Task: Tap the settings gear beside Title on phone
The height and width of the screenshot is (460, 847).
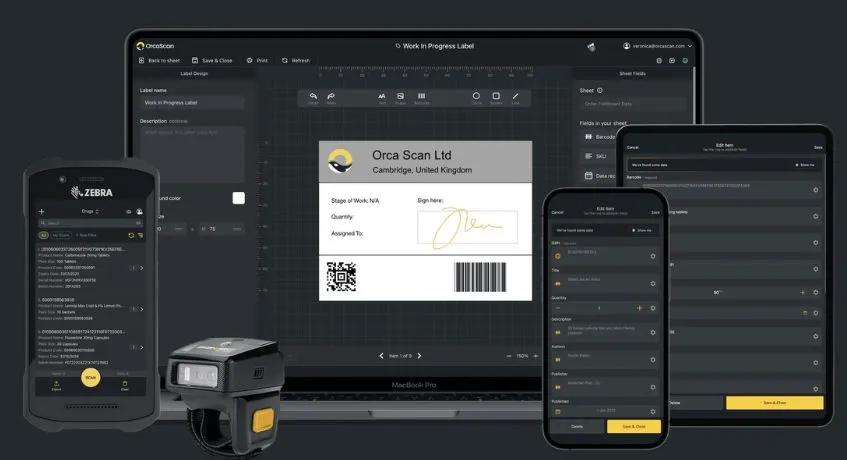Action: point(653,283)
